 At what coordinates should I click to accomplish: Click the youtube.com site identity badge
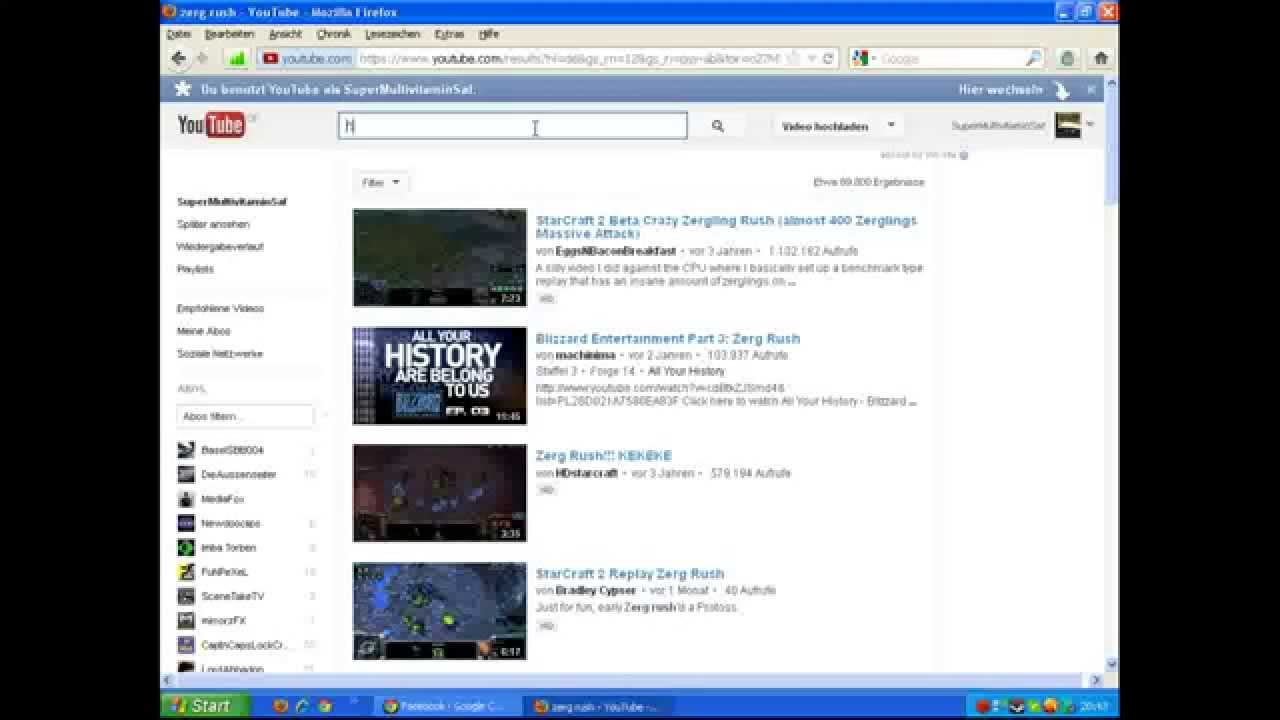point(307,59)
